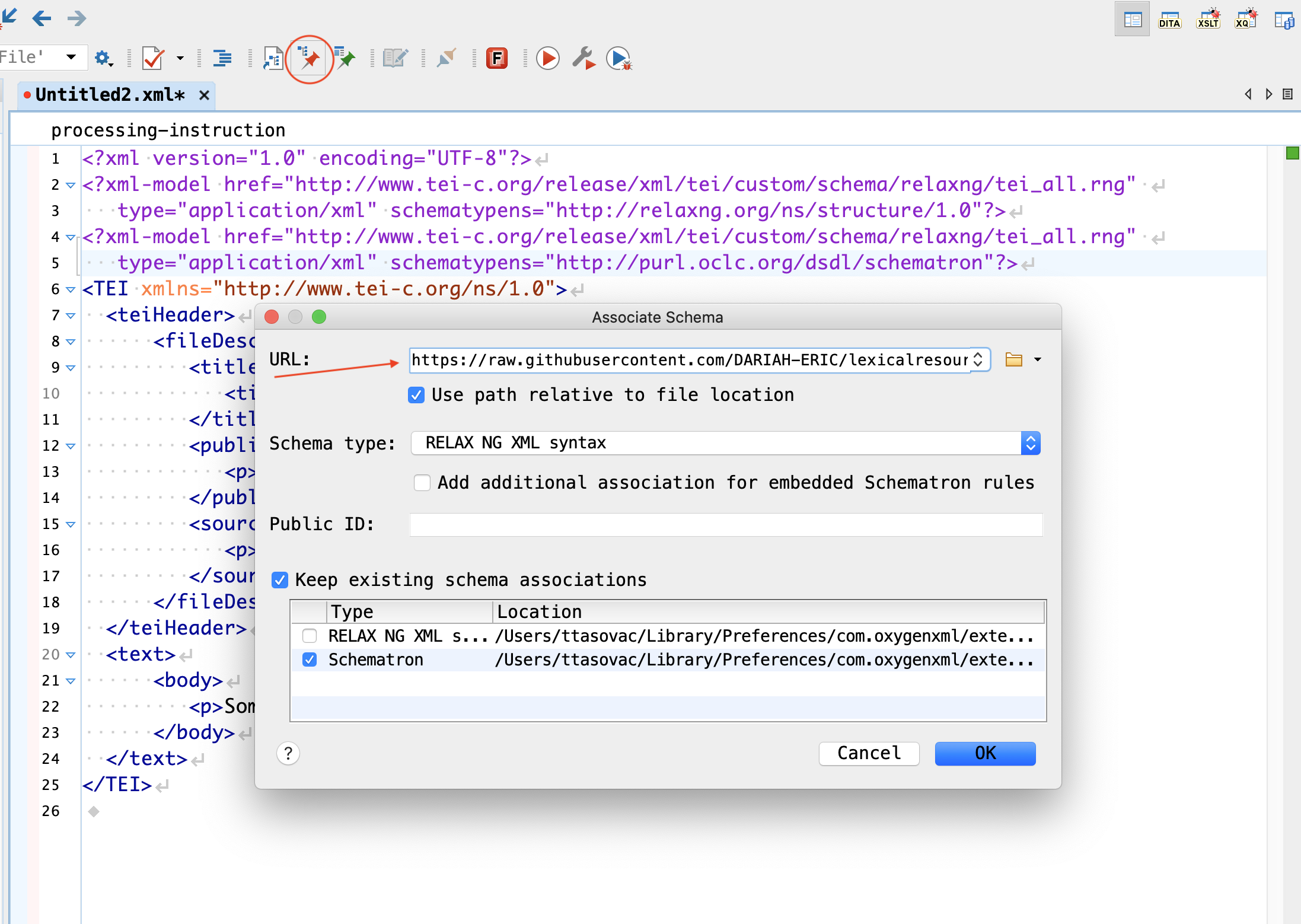Click the Format and Indent icon

click(x=222, y=59)
